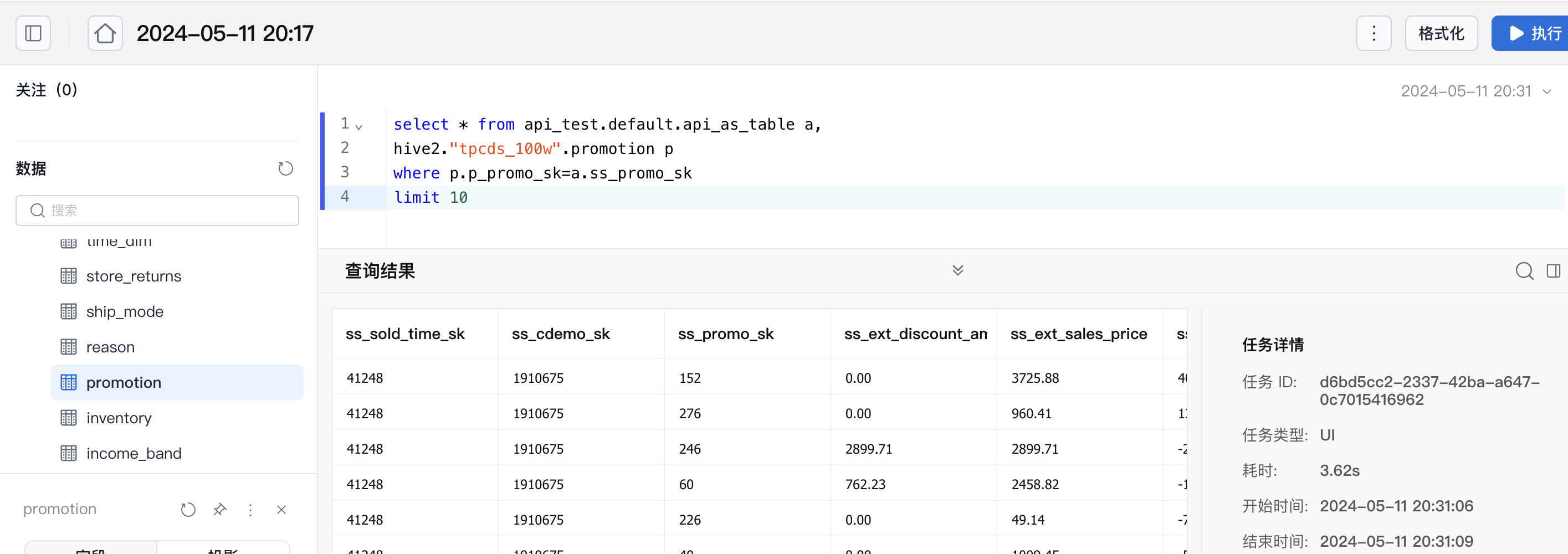This screenshot has width=1568, height=554.
Task: Refresh the 数据 data list
Action: 285,168
